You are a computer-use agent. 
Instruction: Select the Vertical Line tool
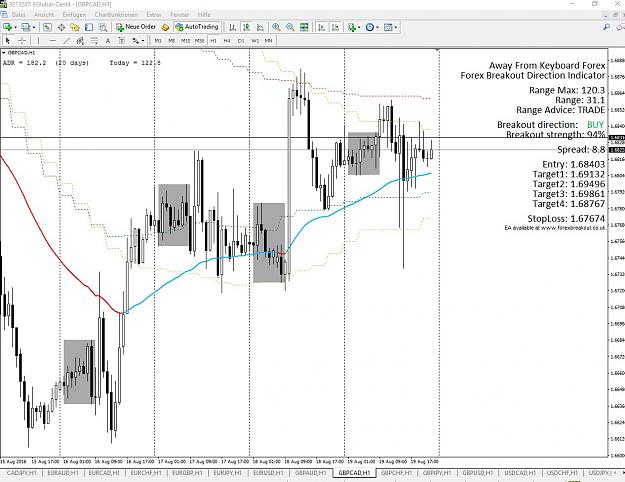point(38,41)
